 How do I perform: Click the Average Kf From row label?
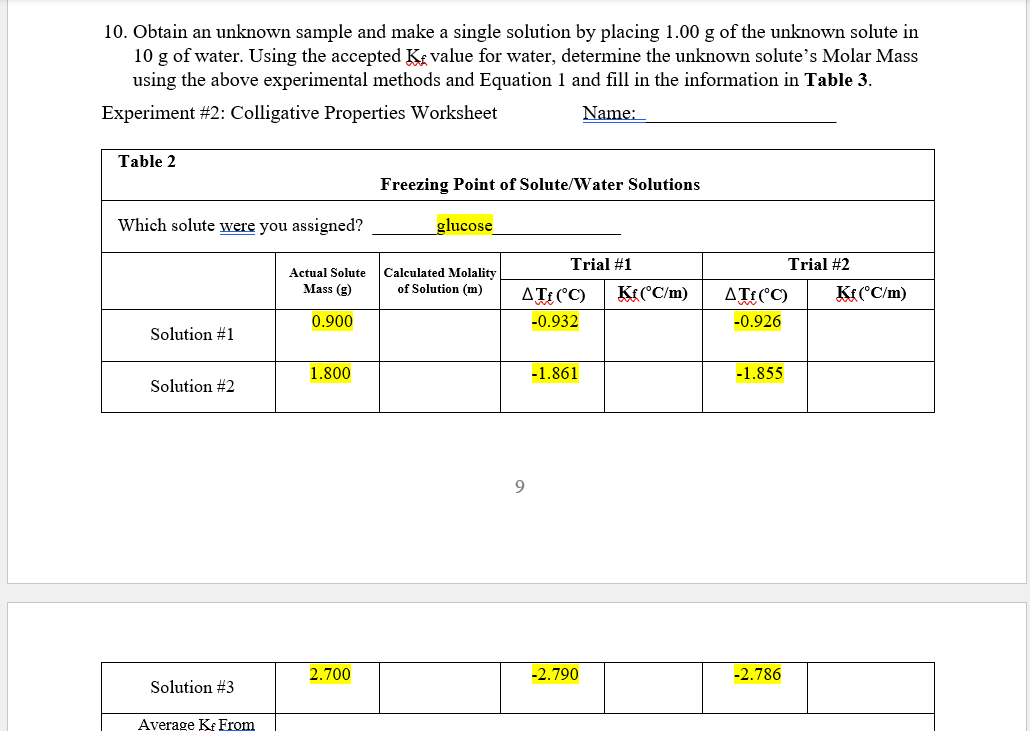click(x=196, y=724)
